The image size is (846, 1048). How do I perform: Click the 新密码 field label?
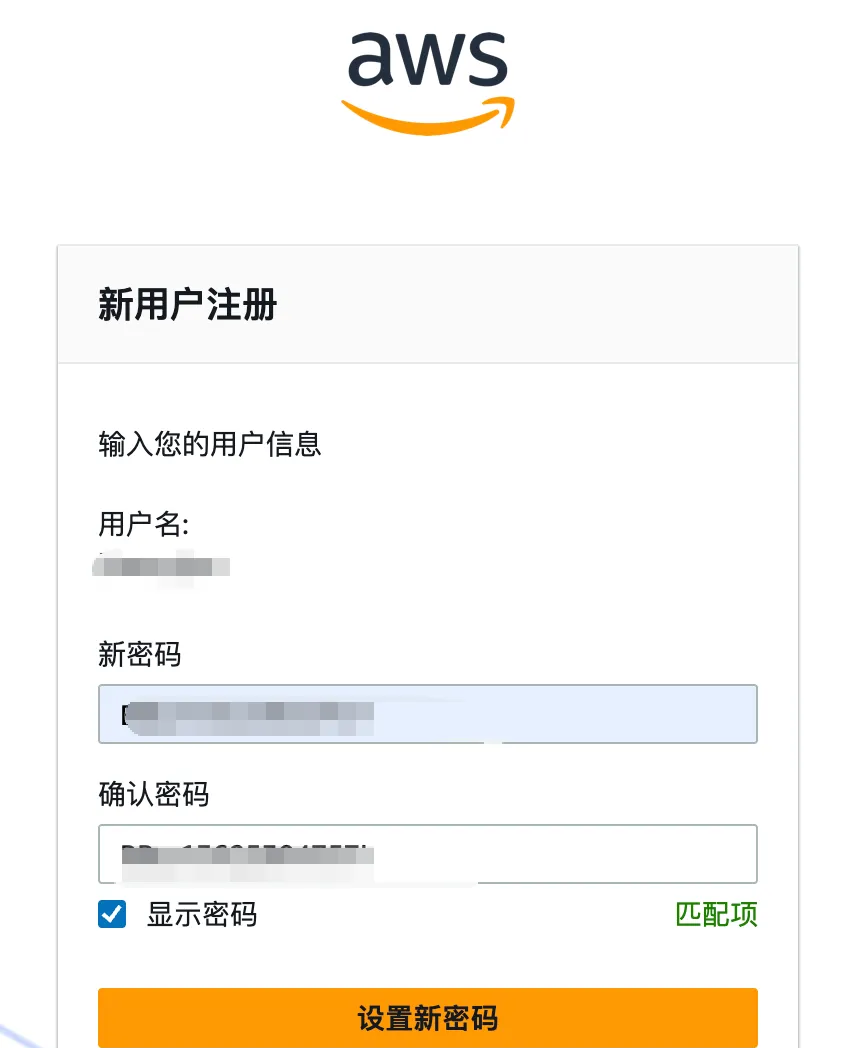tap(139, 655)
